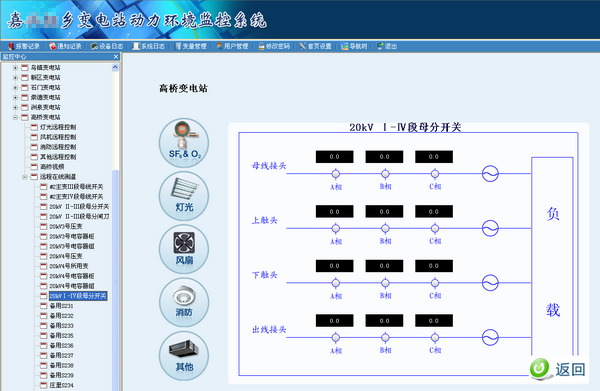Open 报警记录 alarm records in toolbar
The width and height of the screenshot is (600, 391).
[x=24, y=46]
